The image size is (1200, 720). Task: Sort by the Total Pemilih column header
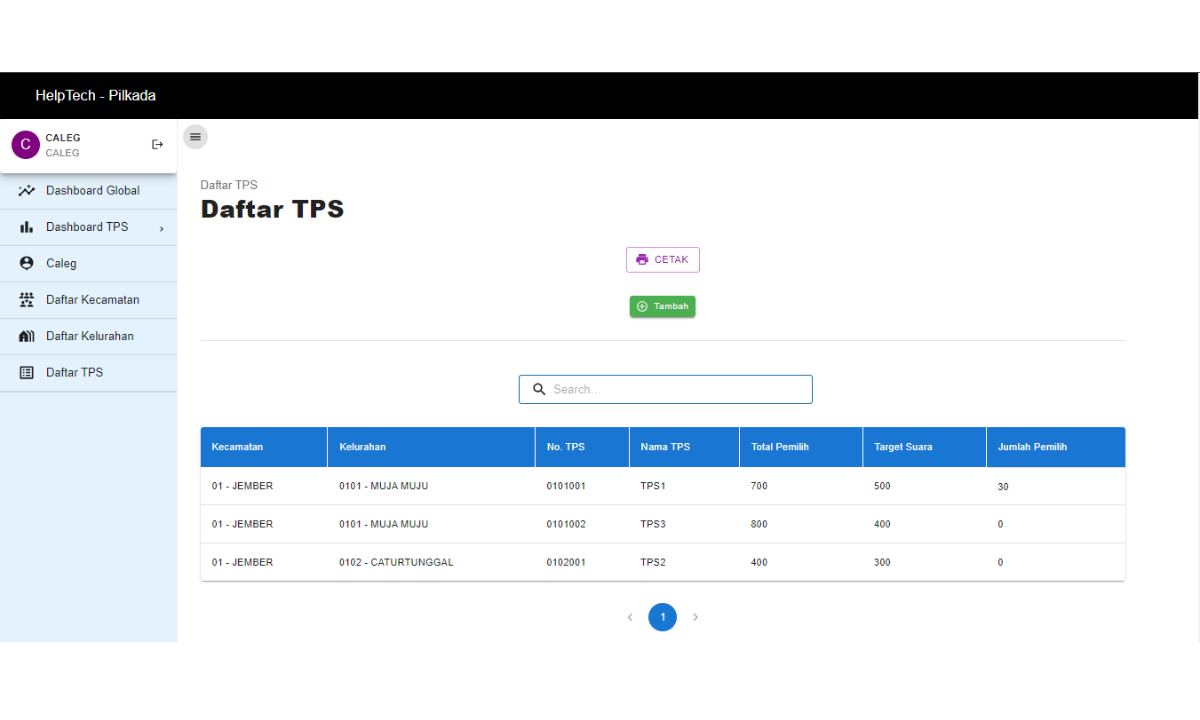coord(780,447)
